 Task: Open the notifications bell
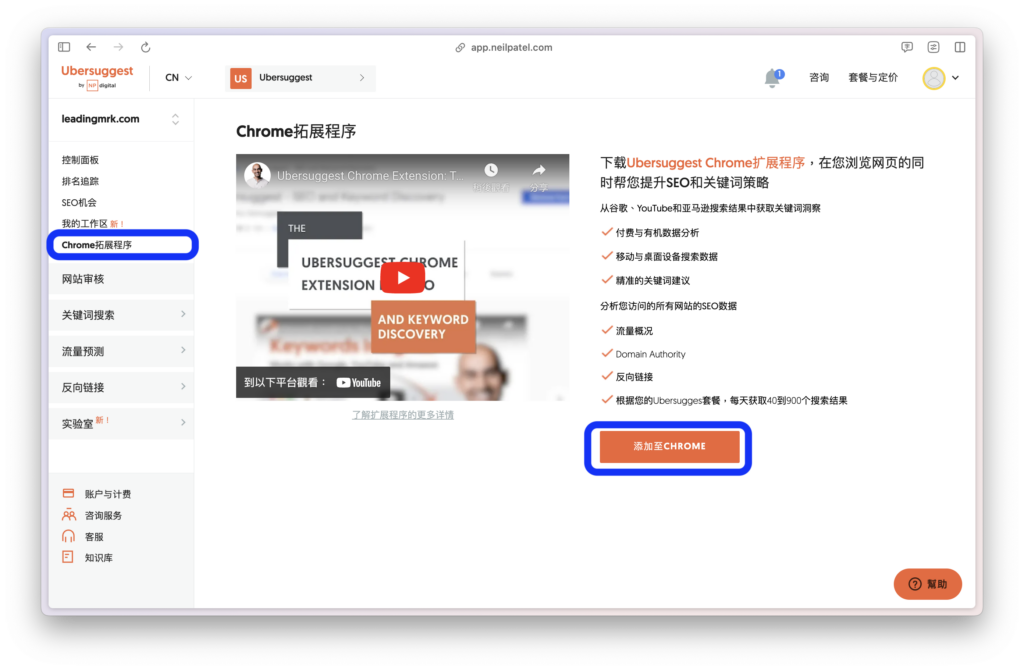[773, 78]
